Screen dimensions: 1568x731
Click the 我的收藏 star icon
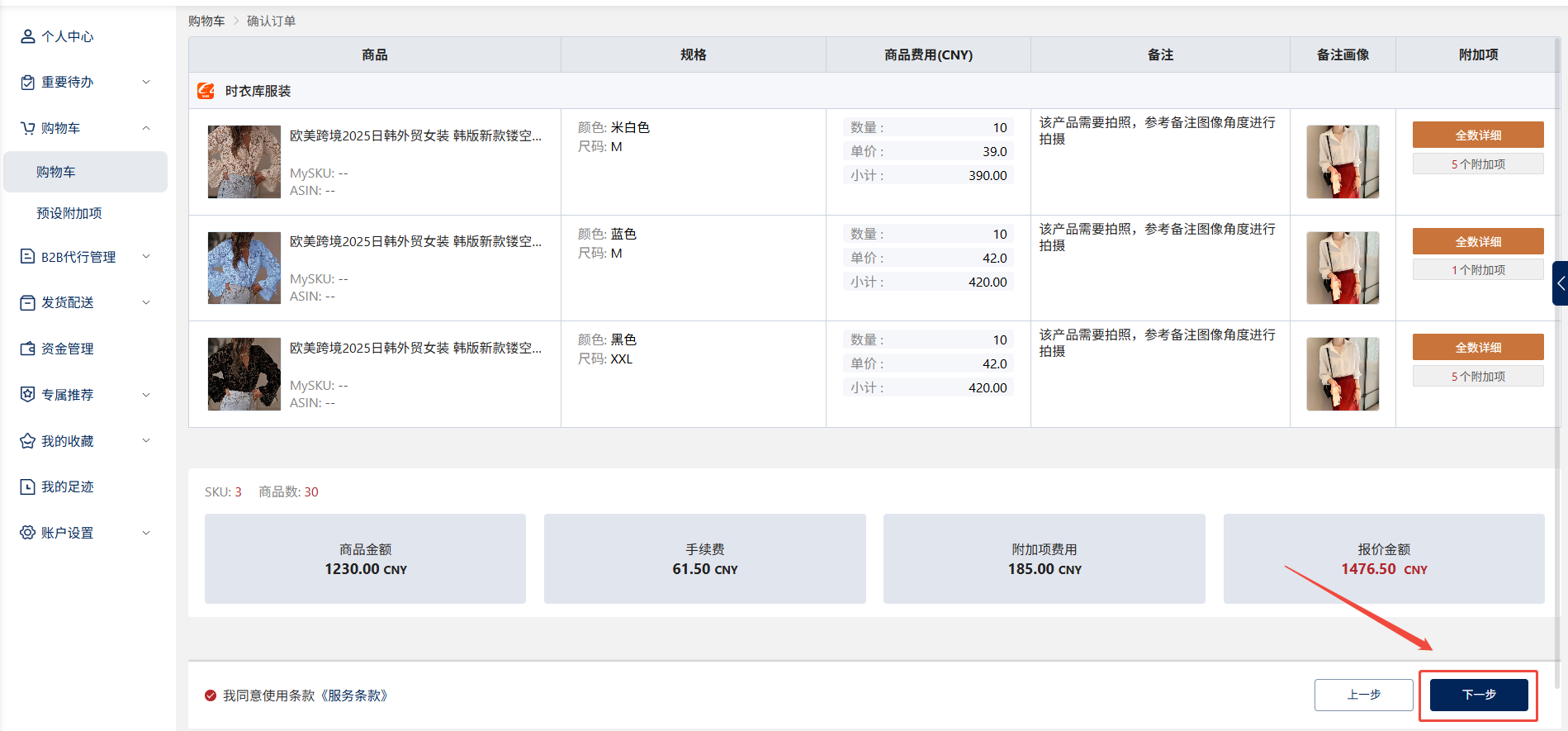coord(27,441)
